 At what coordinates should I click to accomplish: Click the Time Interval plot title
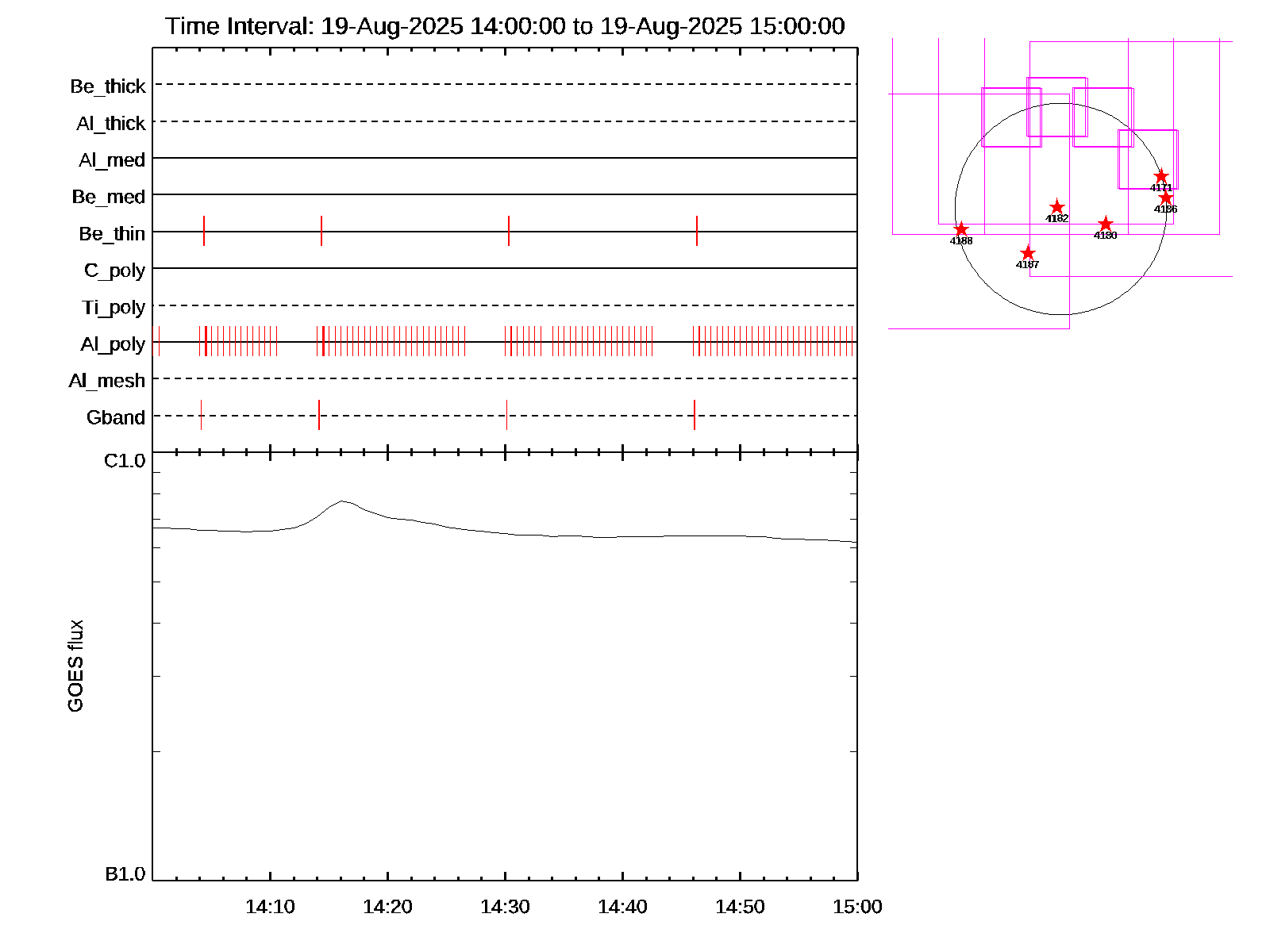coord(505,26)
